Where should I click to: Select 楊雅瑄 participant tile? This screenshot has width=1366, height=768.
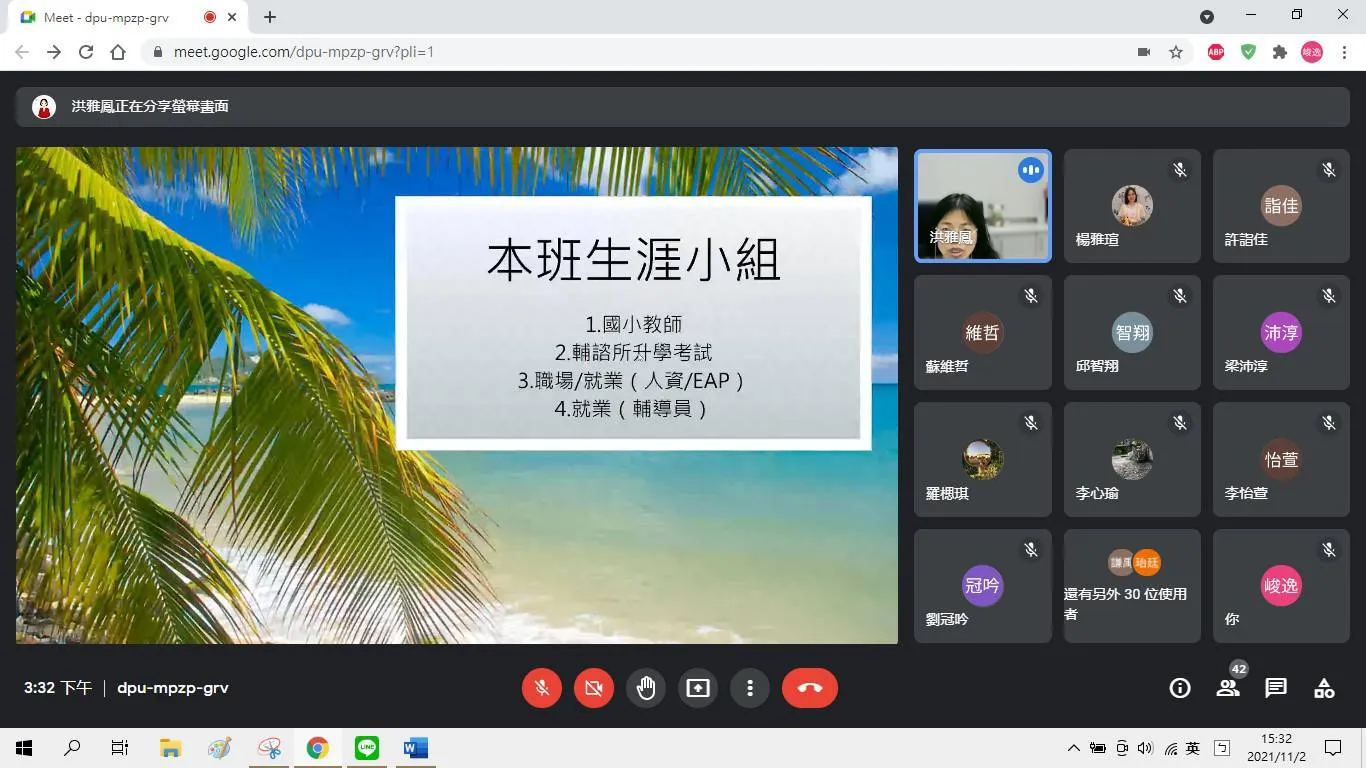tap(1132, 206)
